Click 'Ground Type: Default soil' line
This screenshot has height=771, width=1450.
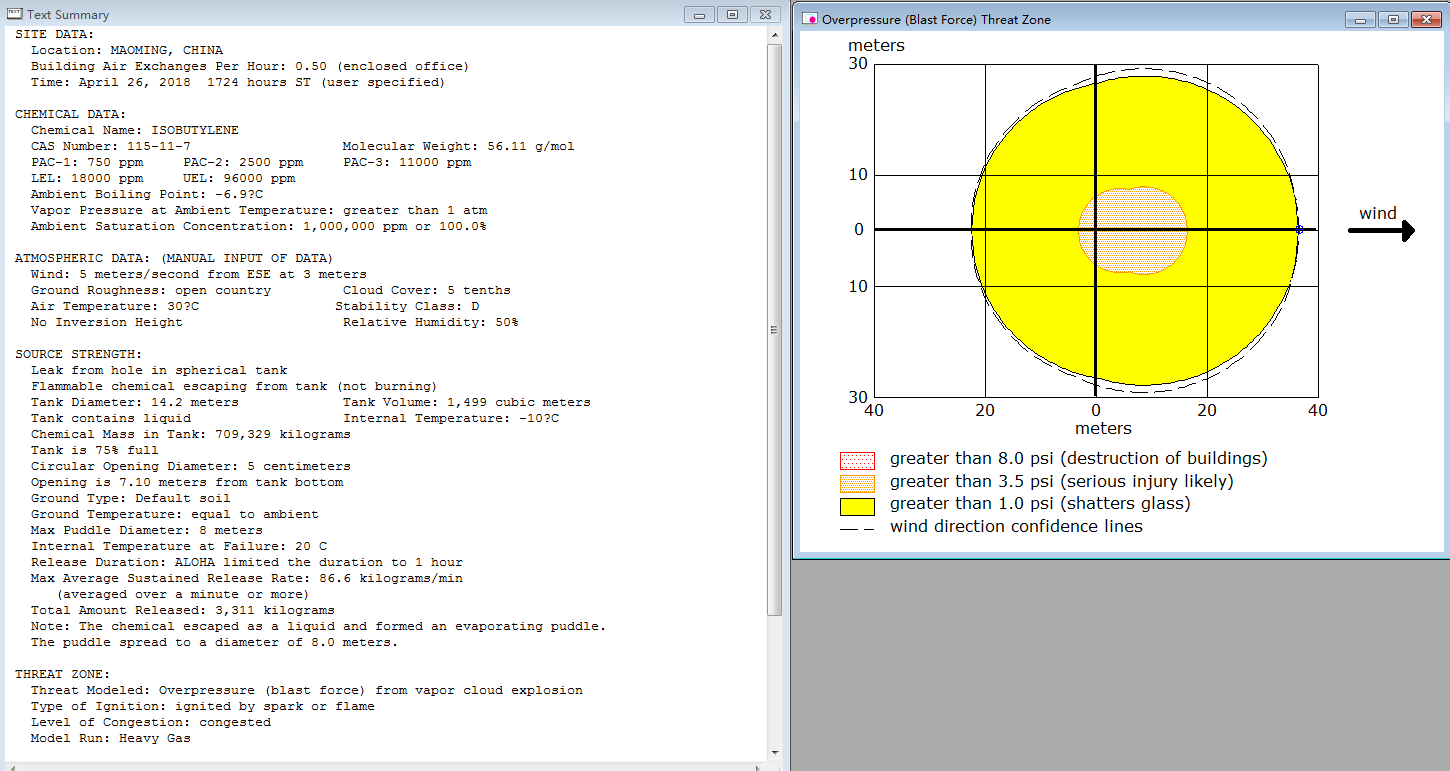pos(131,498)
